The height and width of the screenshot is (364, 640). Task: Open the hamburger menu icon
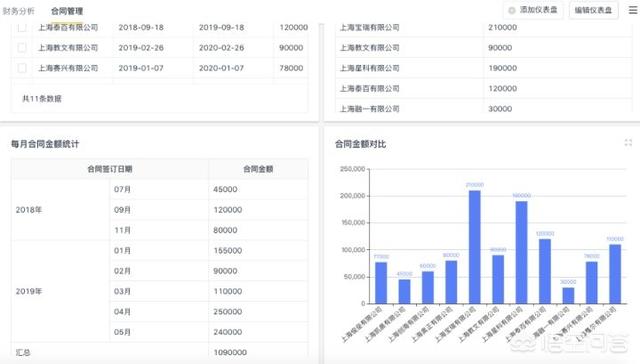(633, 10)
